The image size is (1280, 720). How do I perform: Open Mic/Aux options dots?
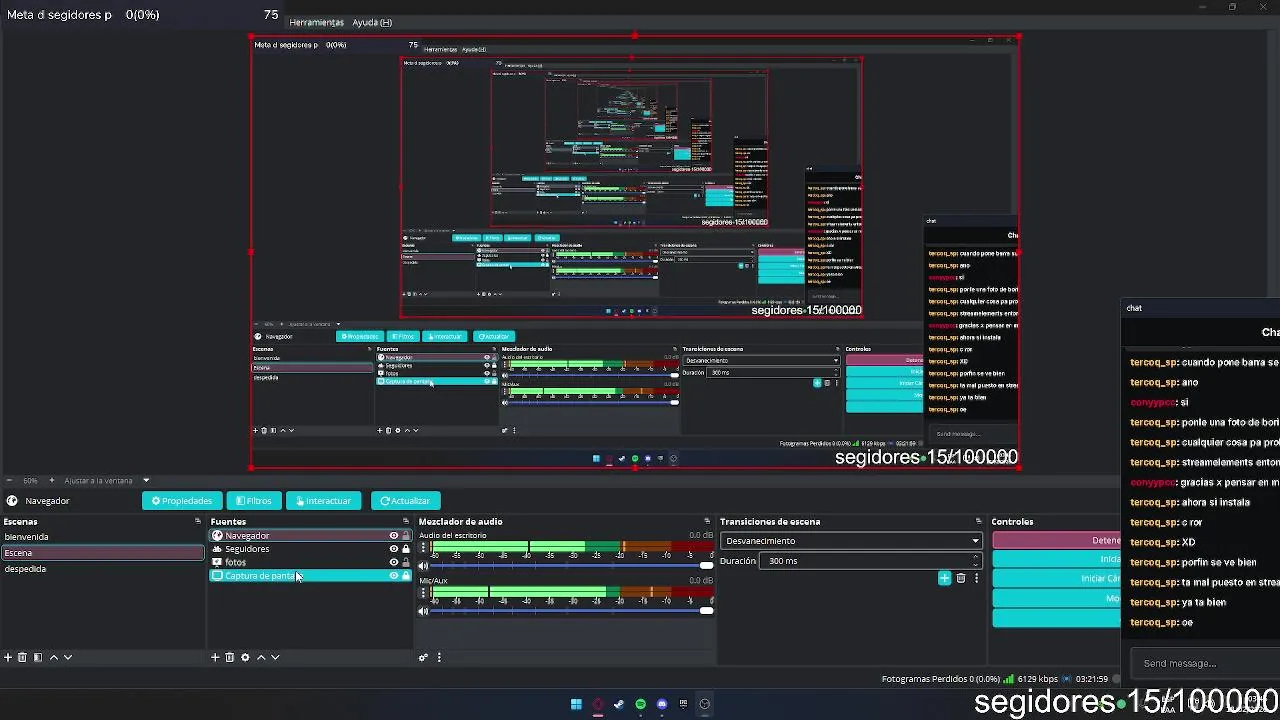(423, 593)
